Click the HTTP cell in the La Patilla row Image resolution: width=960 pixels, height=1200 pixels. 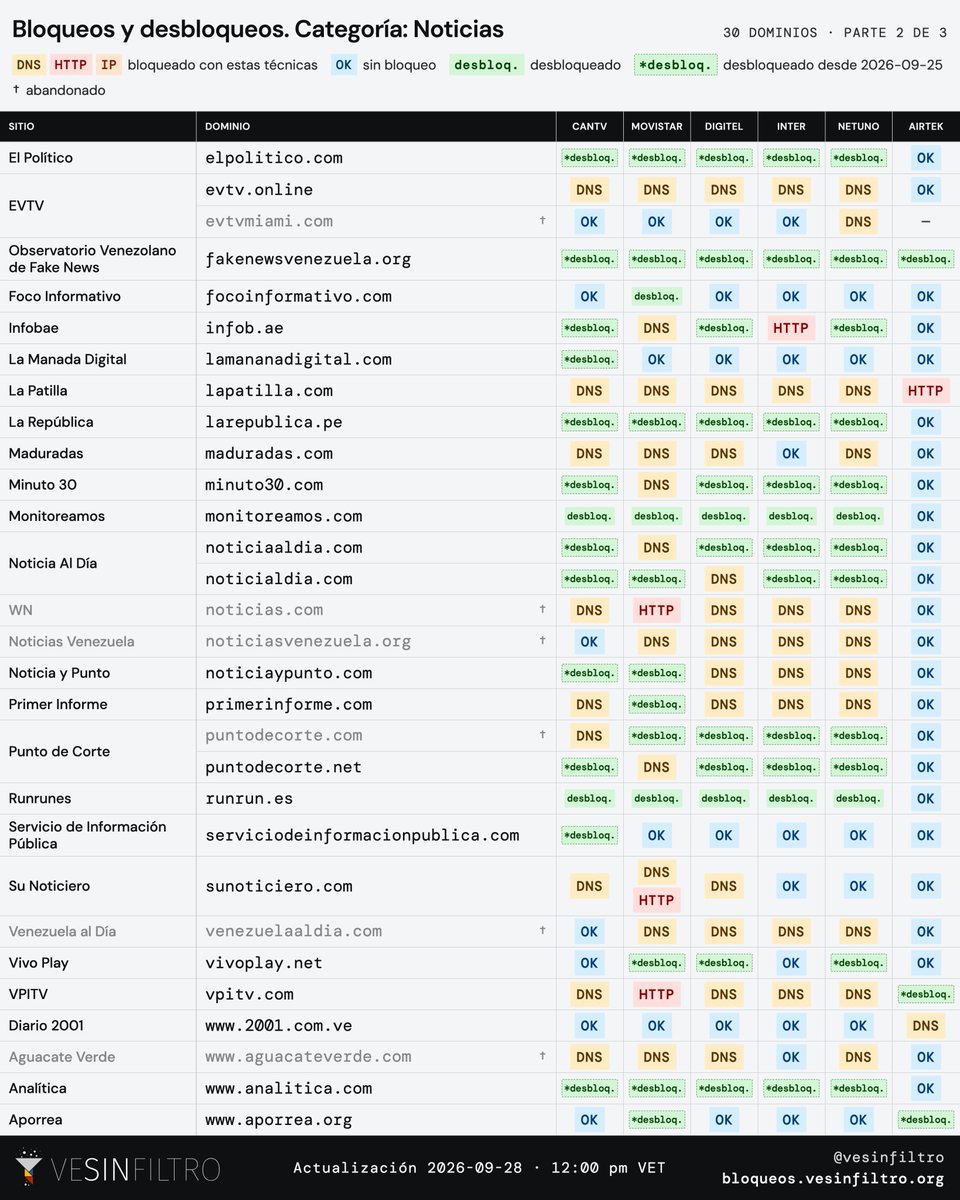pyautogui.click(x=926, y=391)
